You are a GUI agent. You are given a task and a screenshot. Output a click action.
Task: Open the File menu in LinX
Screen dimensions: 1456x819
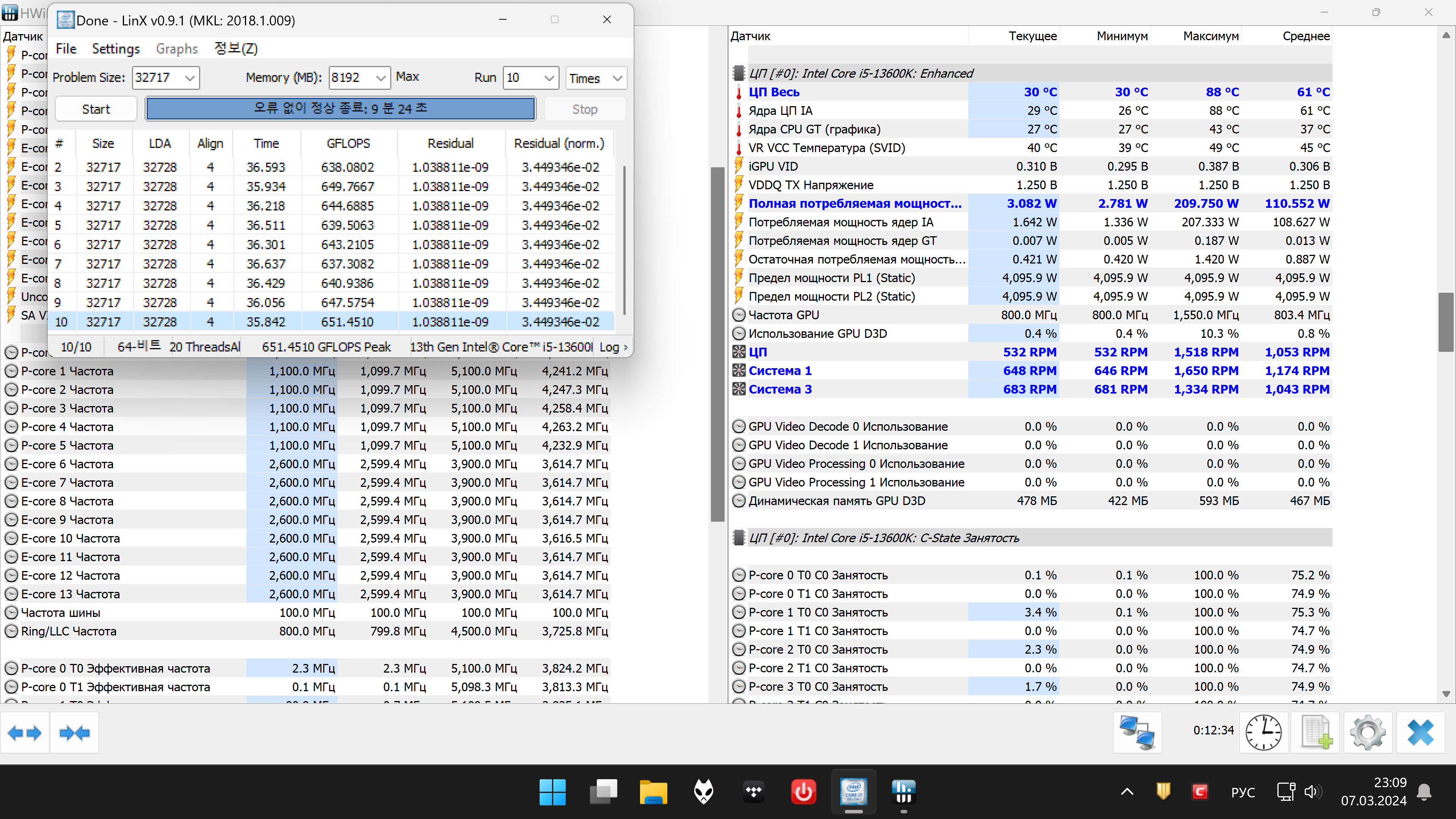[66, 49]
